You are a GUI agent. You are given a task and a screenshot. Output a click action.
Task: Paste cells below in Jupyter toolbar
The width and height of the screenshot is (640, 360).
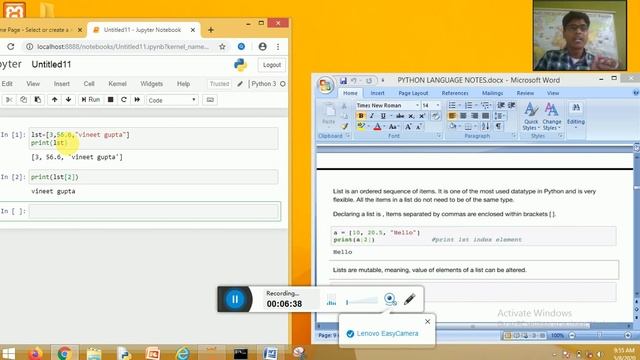37,100
